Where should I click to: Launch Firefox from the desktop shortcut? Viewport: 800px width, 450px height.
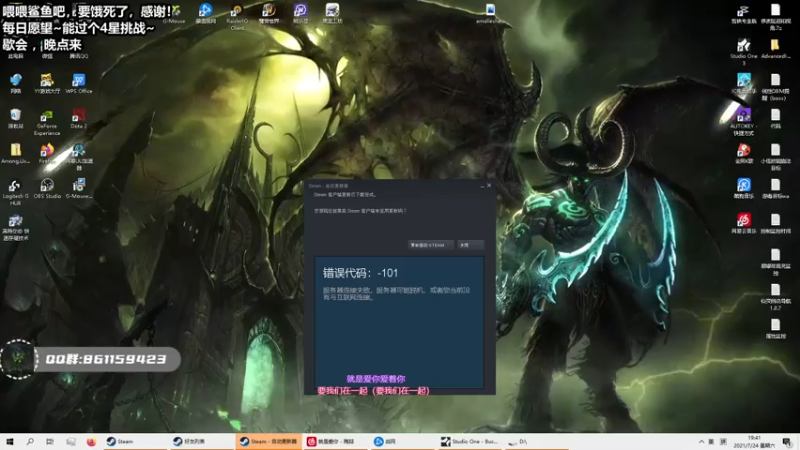pos(47,153)
